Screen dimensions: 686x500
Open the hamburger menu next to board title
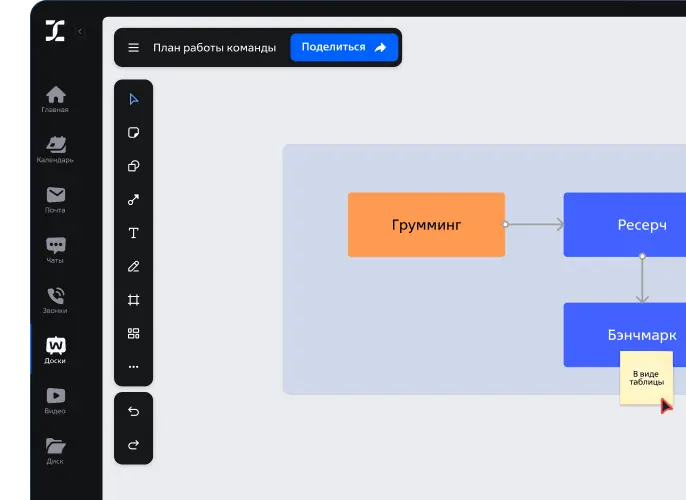point(133,47)
